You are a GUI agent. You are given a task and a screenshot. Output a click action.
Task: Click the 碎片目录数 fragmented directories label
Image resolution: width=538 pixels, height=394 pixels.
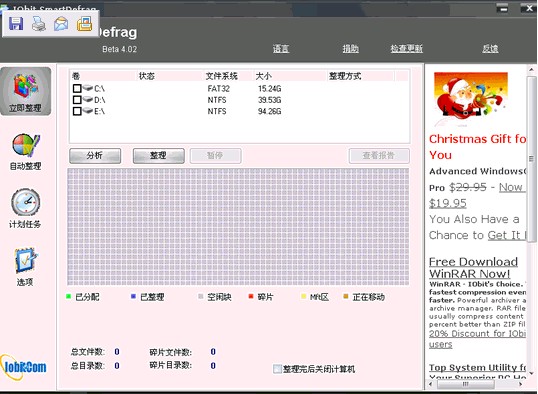(x=171, y=366)
